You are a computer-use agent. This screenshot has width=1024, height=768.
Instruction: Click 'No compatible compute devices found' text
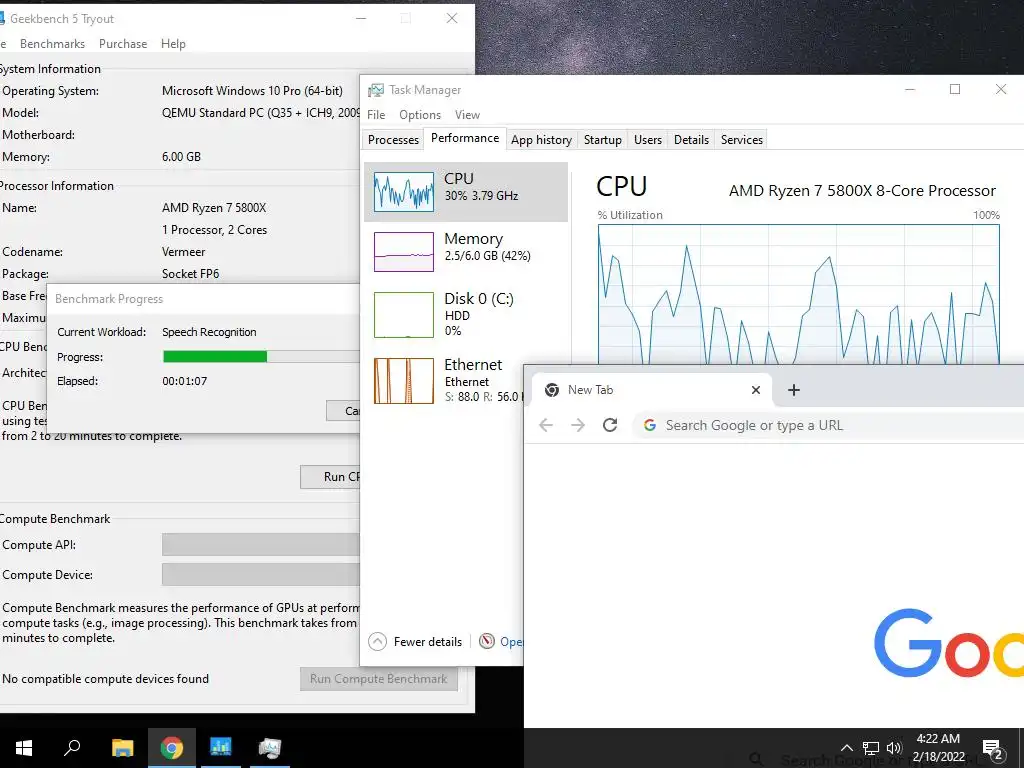click(x=105, y=679)
